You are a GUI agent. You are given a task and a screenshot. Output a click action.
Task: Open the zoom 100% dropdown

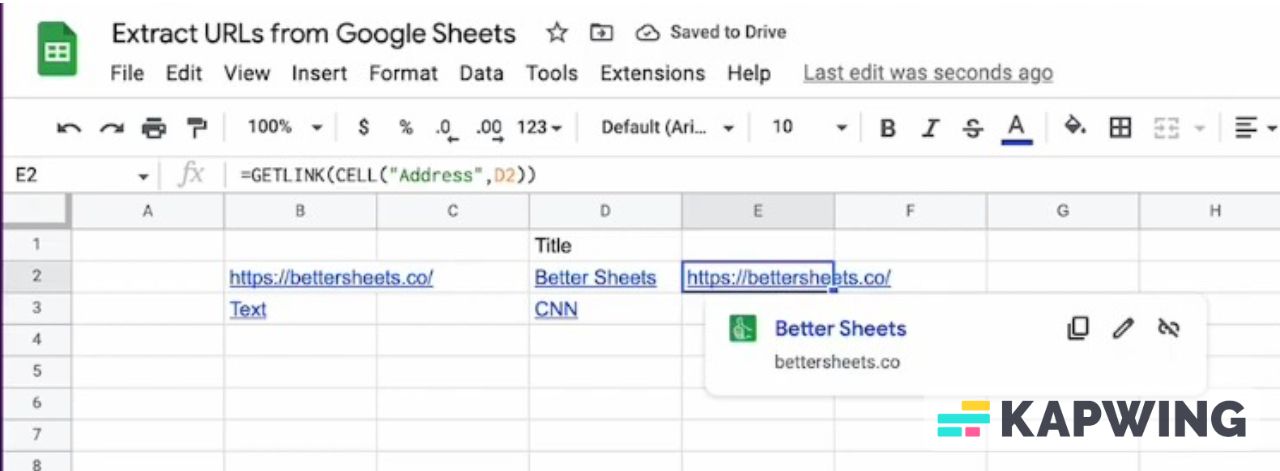[x=285, y=127]
